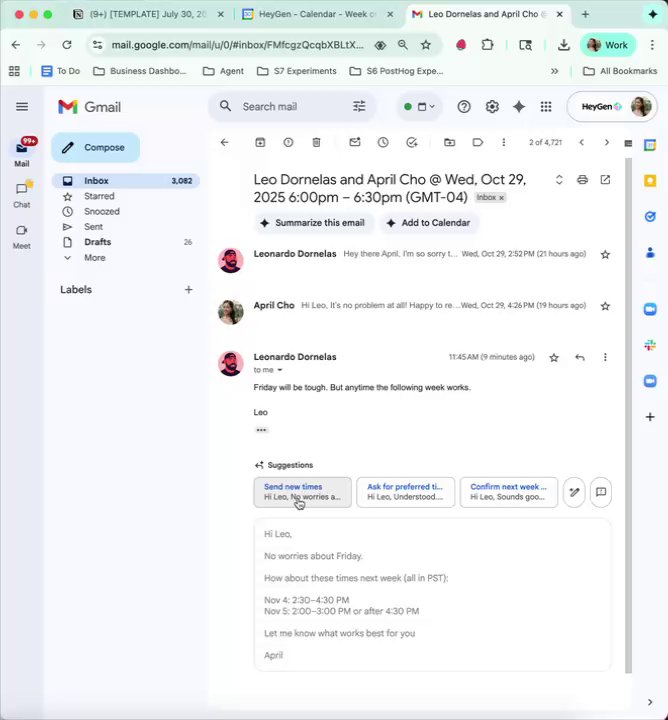Screen dimensions: 668x720
Task: Select the 'Send new times' suggestion
Action: tap(303, 492)
